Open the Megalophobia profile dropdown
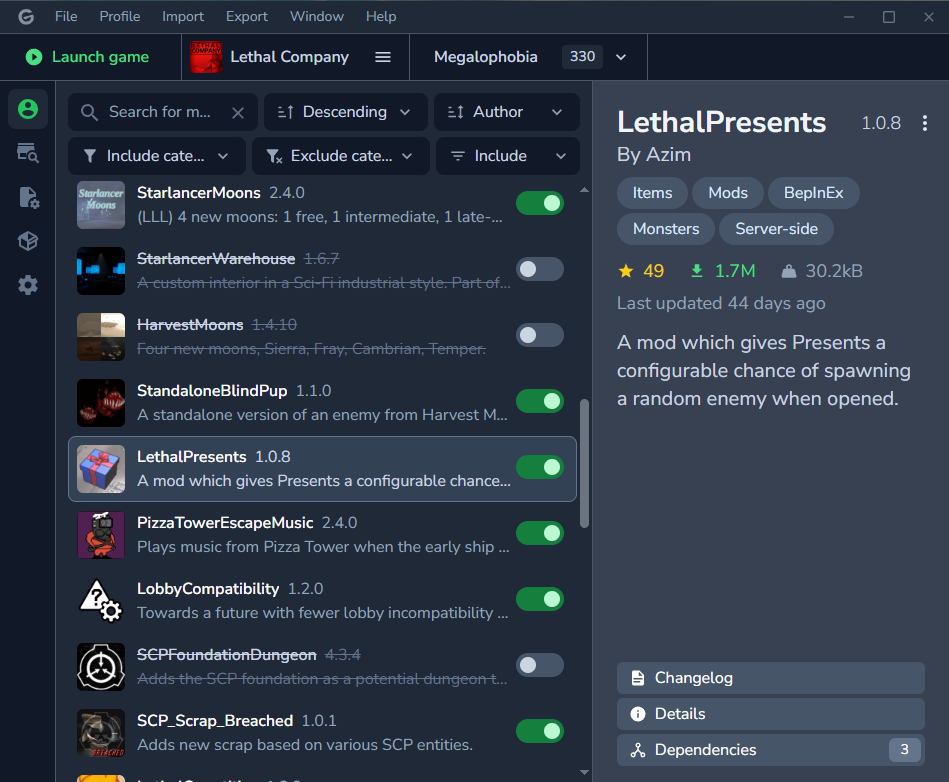This screenshot has height=782, width=949. tap(621, 57)
